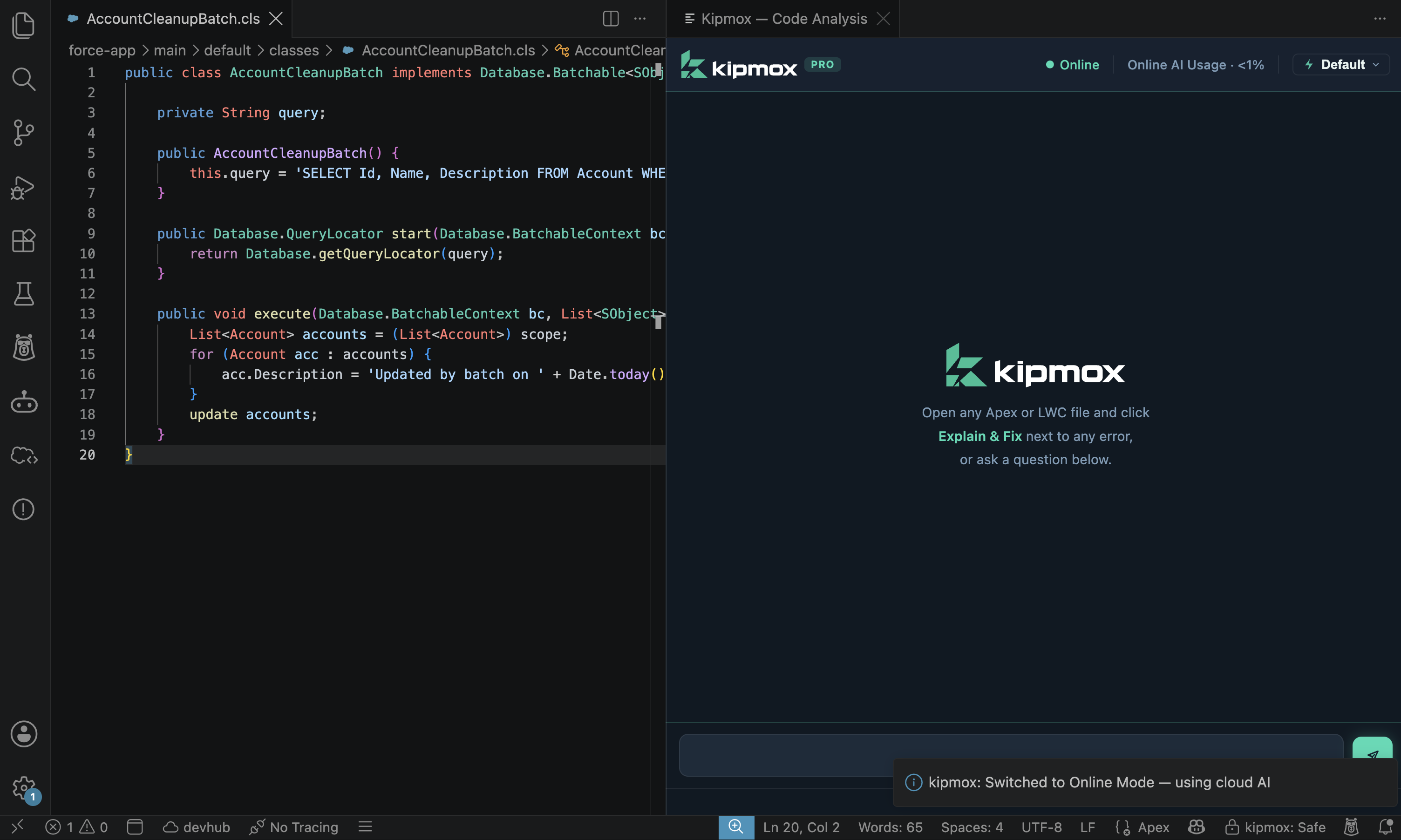Show errors and warnings count
The width and height of the screenshot is (1401, 840).
tap(76, 827)
